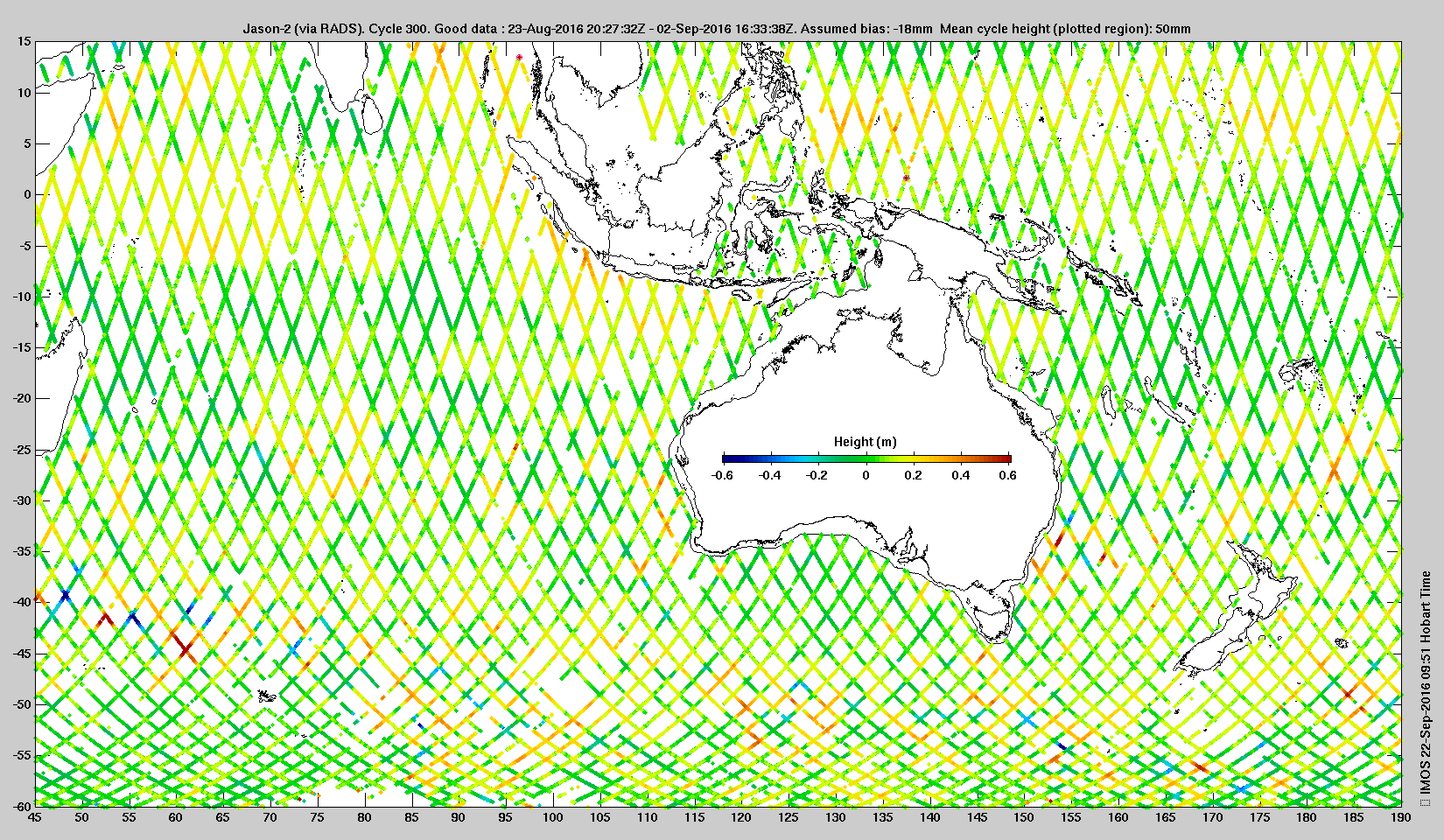This screenshot has height=840, width=1444.
Task: Click longitude tick label 75
Action: pyautogui.click(x=317, y=817)
